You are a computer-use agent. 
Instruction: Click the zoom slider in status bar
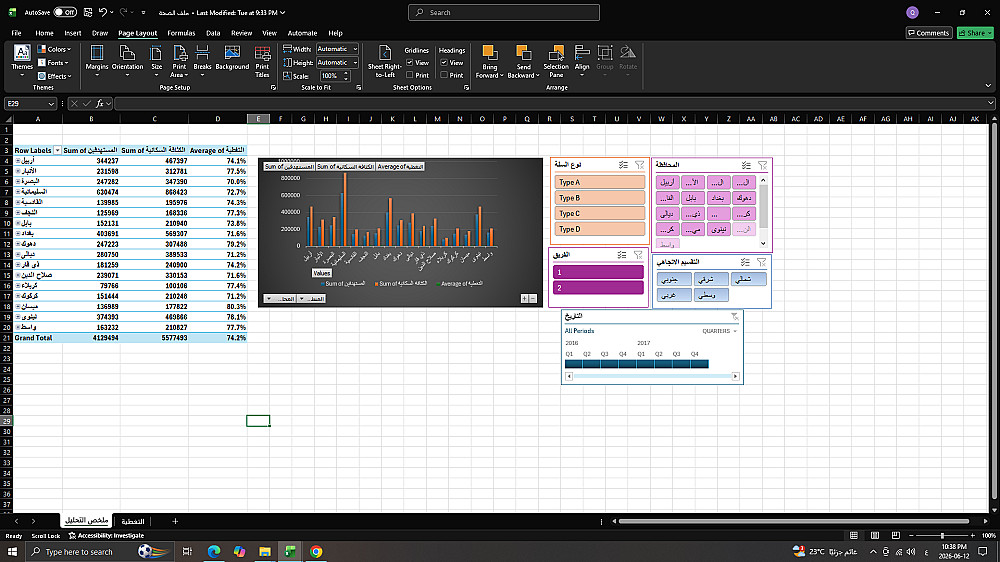(942, 536)
